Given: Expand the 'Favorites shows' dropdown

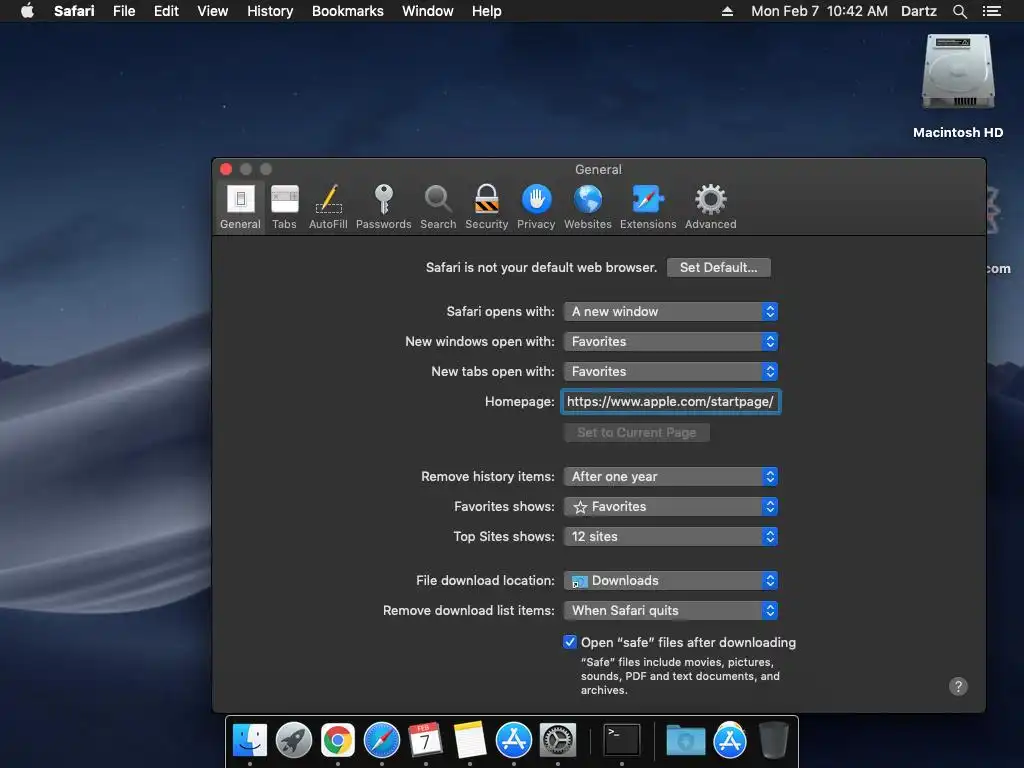Looking at the screenshot, I should point(671,507).
